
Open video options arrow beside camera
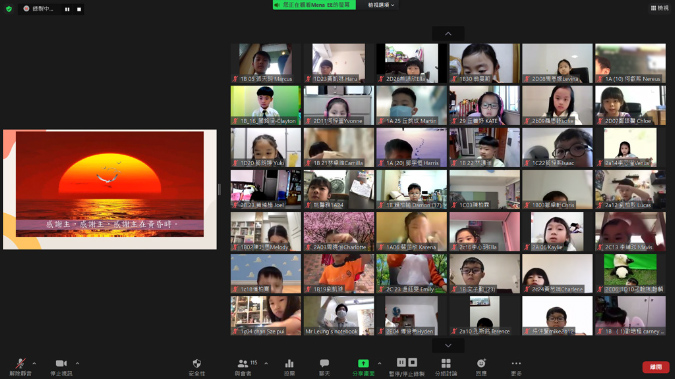(x=77, y=363)
